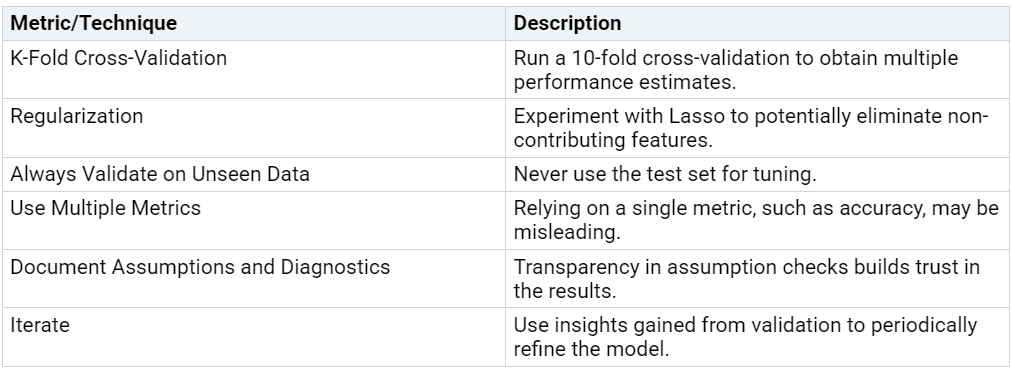The width and height of the screenshot is (1012, 375).
Task: Click the word 'misleading' in description
Action: [567, 232]
